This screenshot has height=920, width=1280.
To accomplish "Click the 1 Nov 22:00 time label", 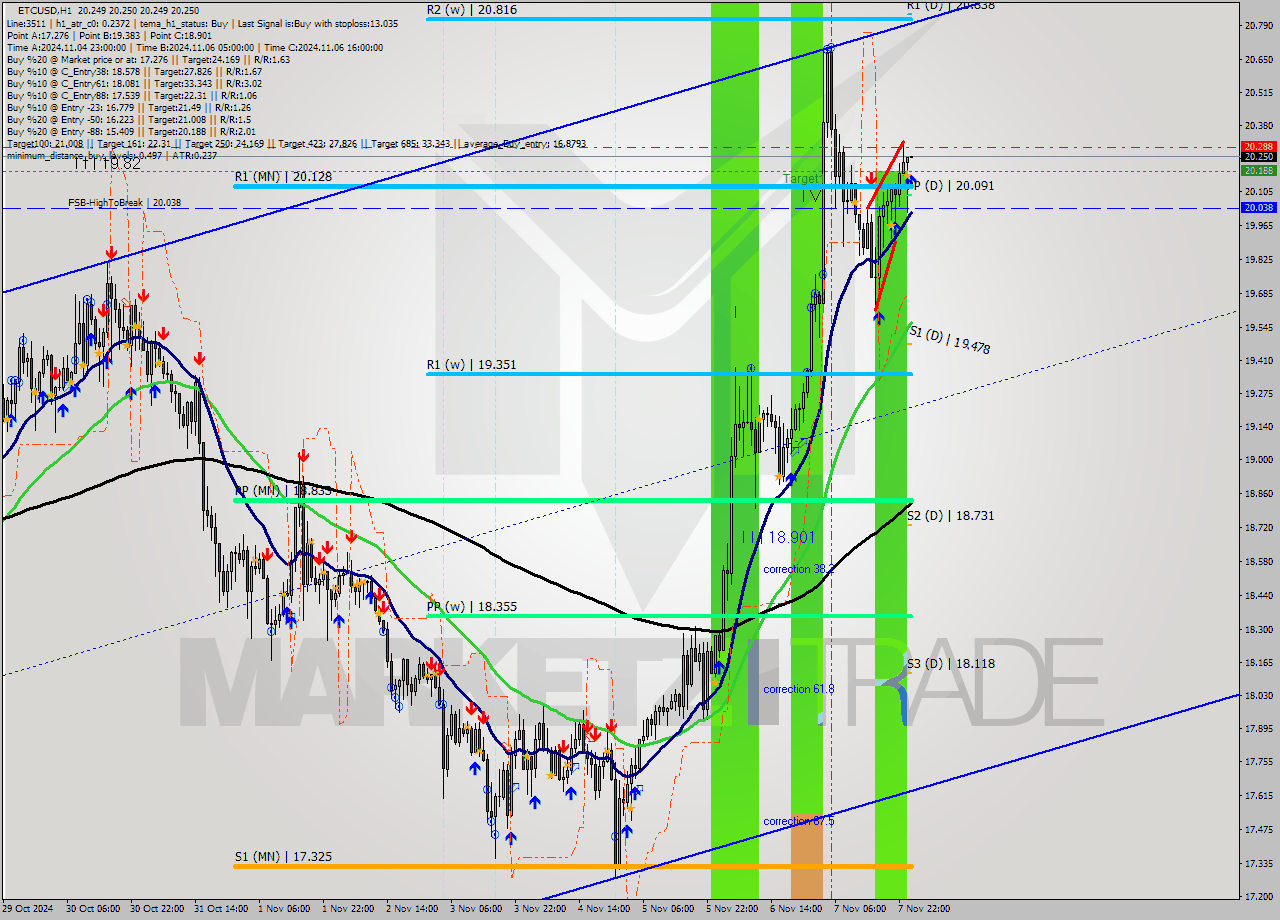I will 349,909.
